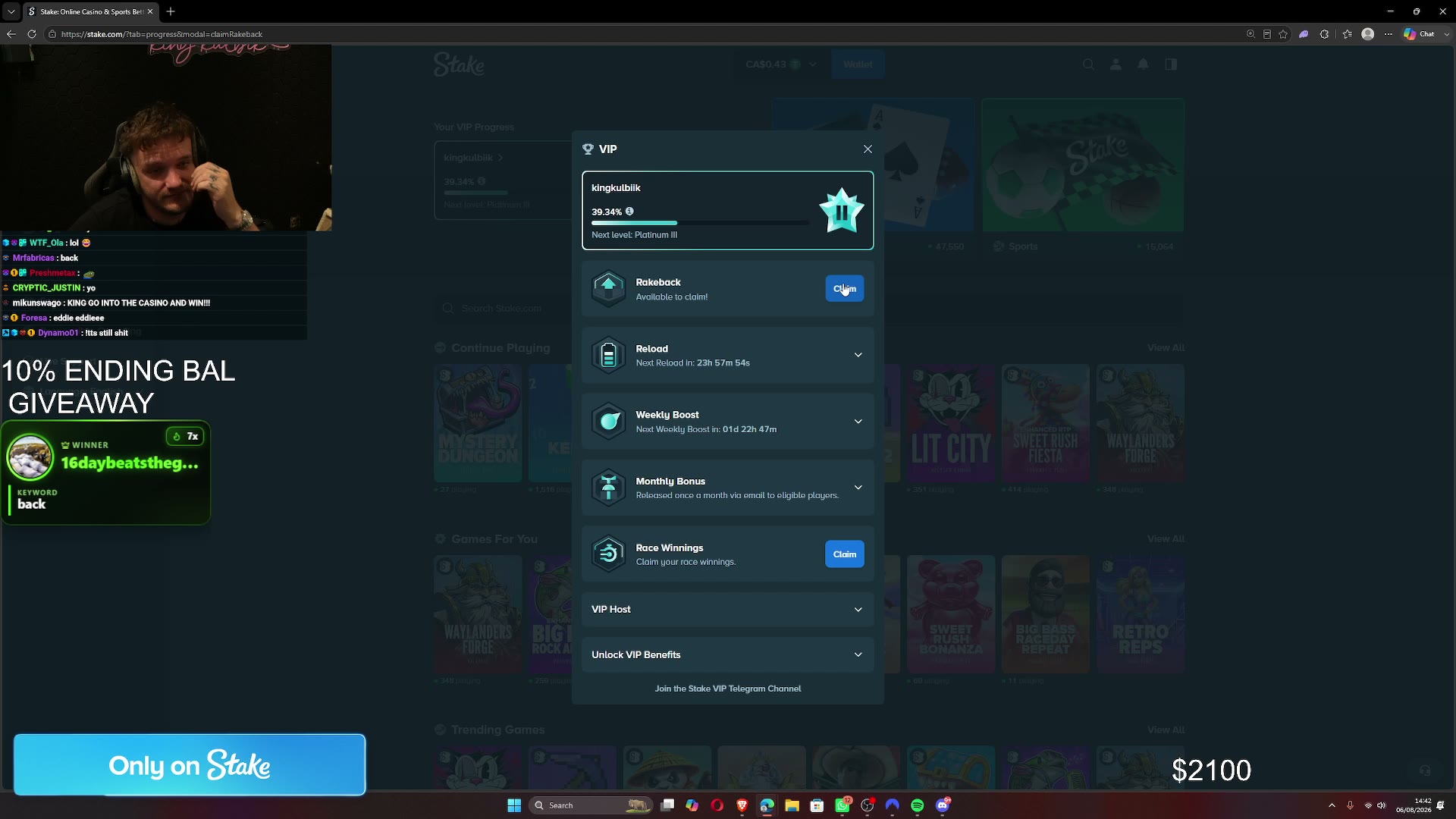Click the info icon beside 39.34% in VIP modal
This screenshot has height=819, width=1456.
pyautogui.click(x=629, y=212)
